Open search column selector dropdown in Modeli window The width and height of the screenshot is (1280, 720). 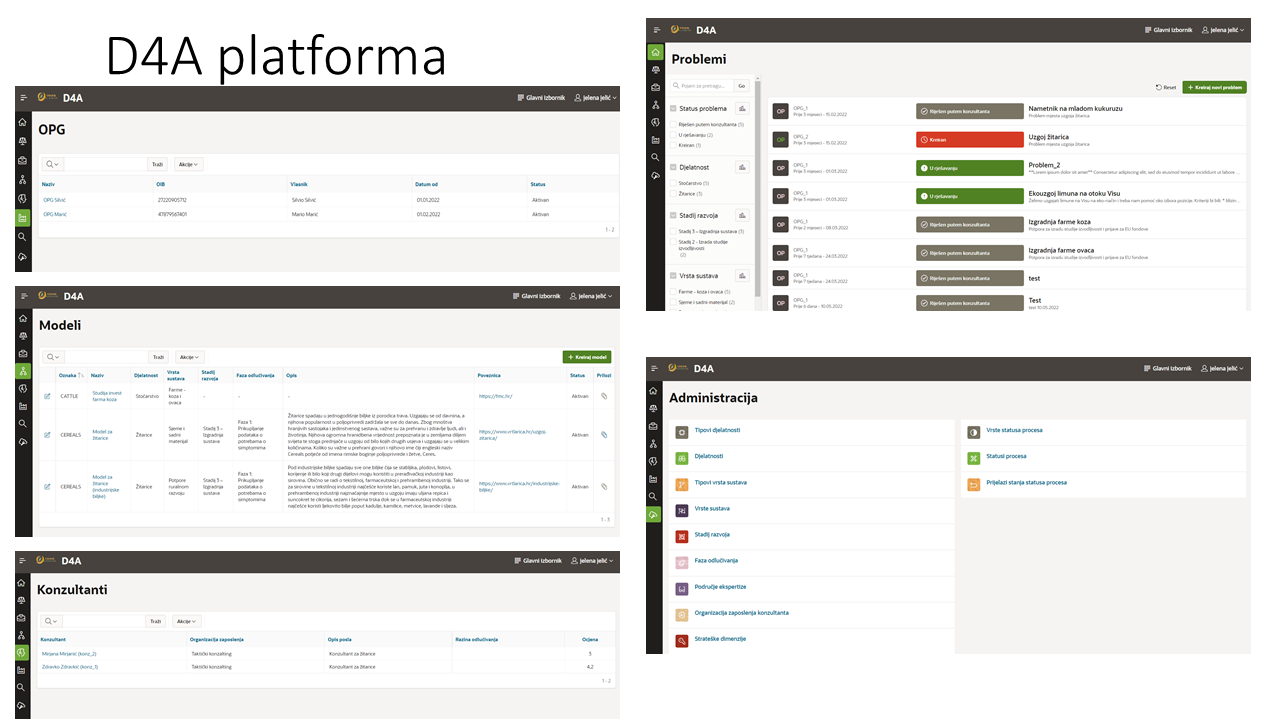point(52,357)
